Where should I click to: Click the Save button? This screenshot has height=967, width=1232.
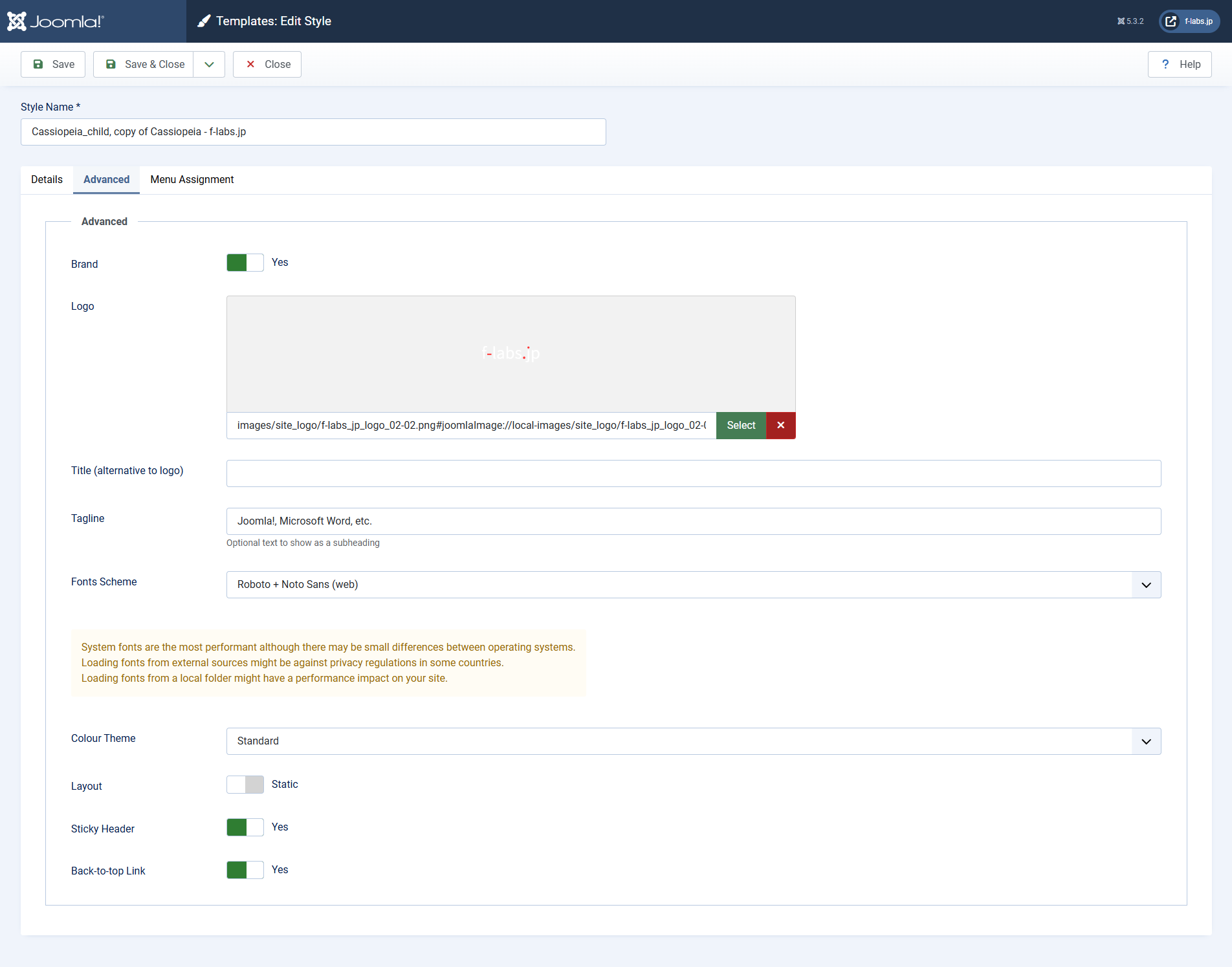tap(53, 64)
